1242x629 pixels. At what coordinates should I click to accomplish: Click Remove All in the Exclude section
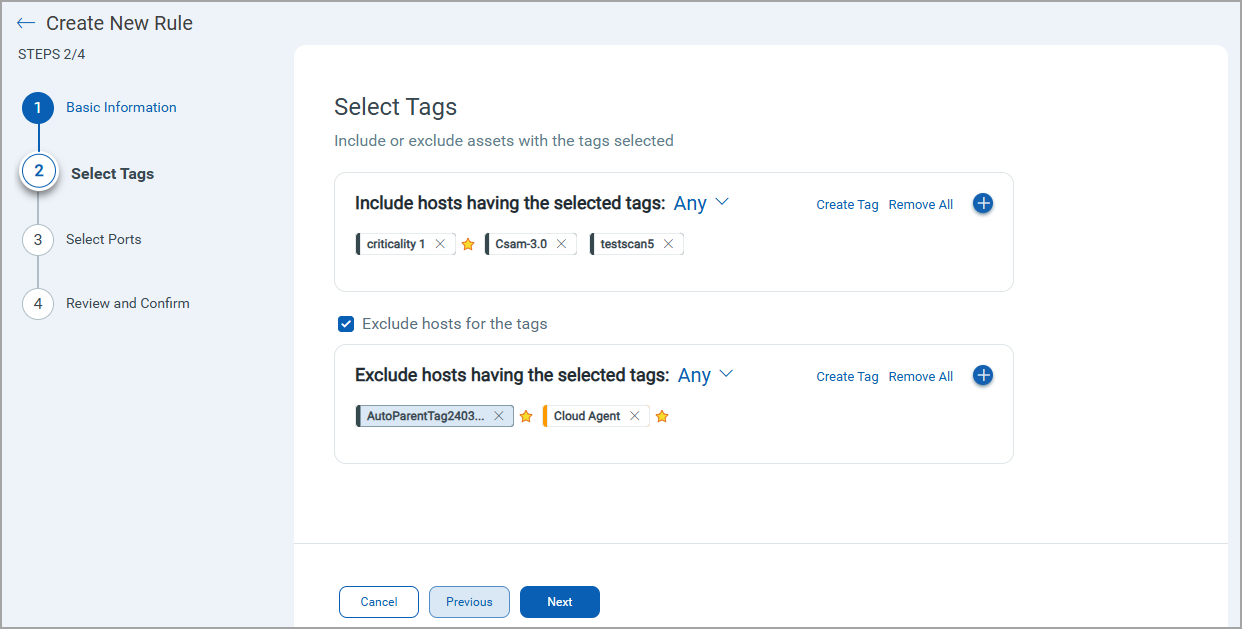[921, 377]
